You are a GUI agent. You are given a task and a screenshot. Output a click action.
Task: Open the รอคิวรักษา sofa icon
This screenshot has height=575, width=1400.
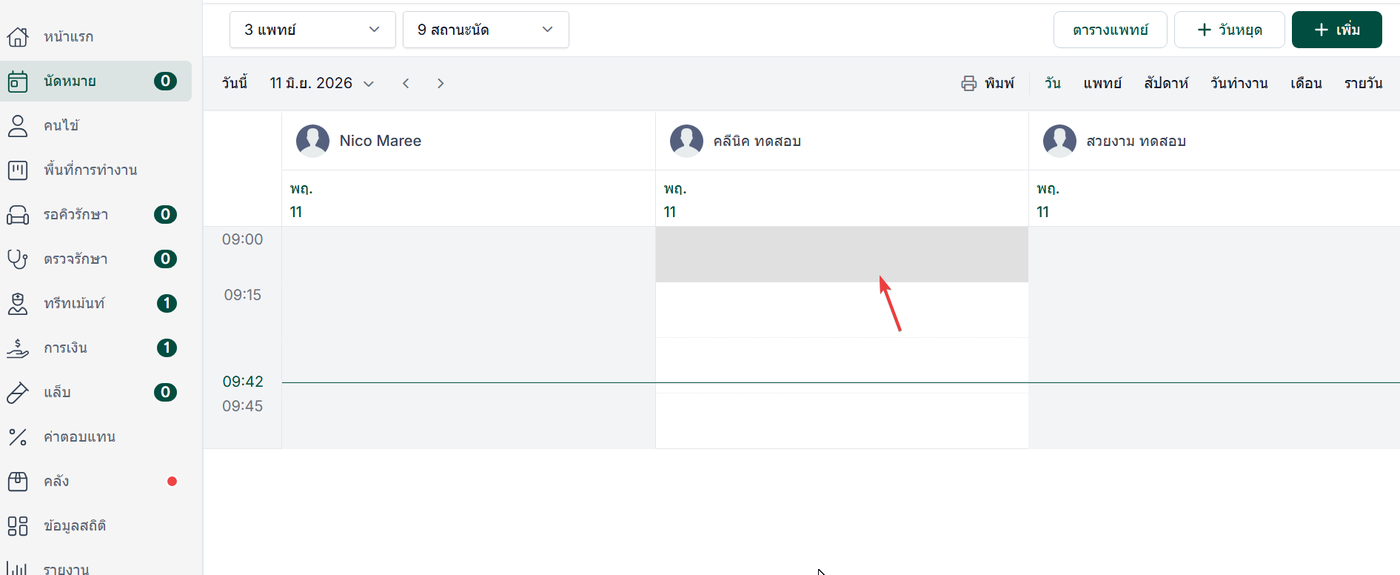17,215
